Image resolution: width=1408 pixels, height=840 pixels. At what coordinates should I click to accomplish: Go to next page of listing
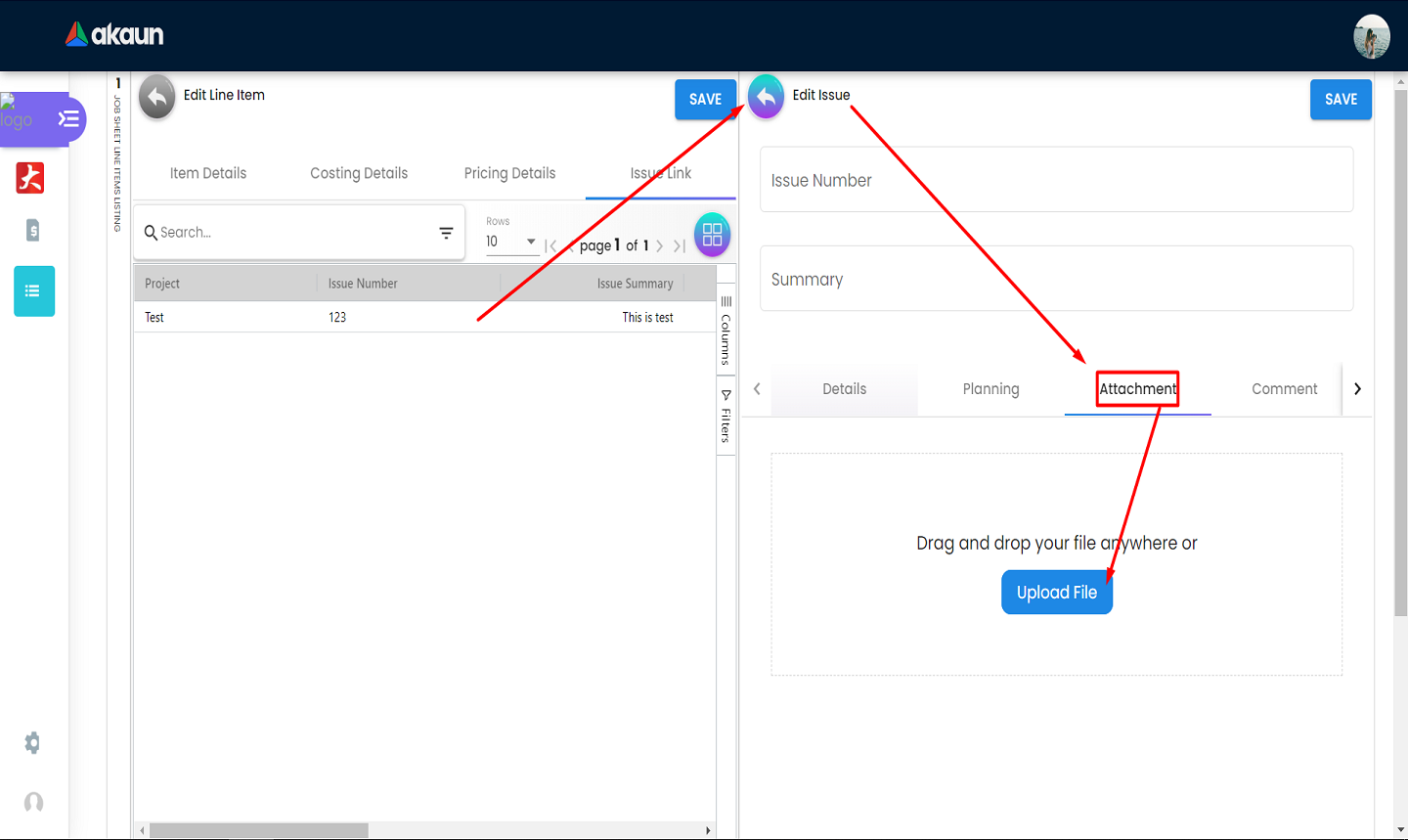click(x=660, y=246)
